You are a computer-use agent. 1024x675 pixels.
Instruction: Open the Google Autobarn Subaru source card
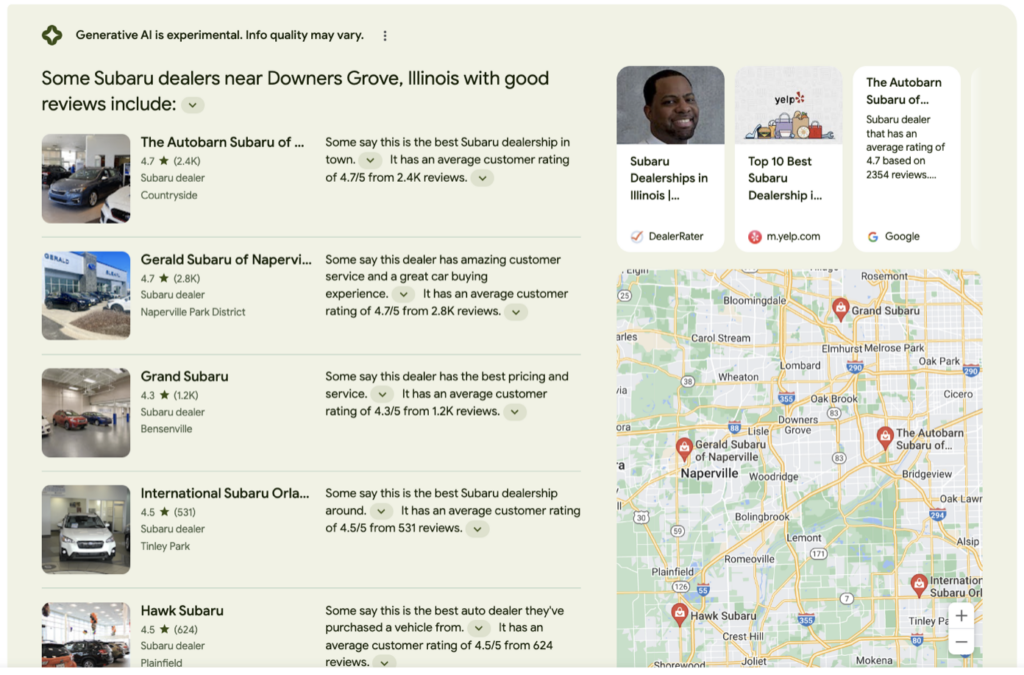click(x=906, y=159)
